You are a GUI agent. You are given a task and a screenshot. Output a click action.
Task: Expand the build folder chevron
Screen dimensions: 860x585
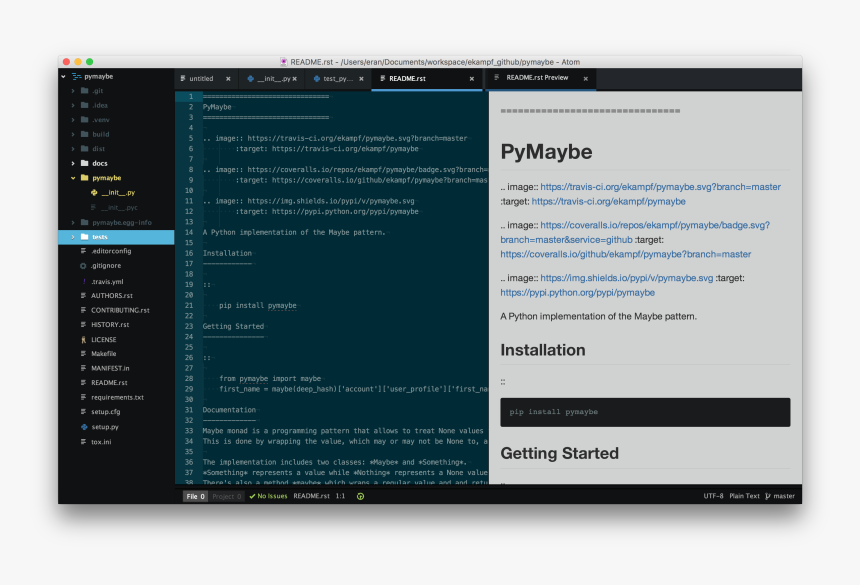[x=73, y=134]
